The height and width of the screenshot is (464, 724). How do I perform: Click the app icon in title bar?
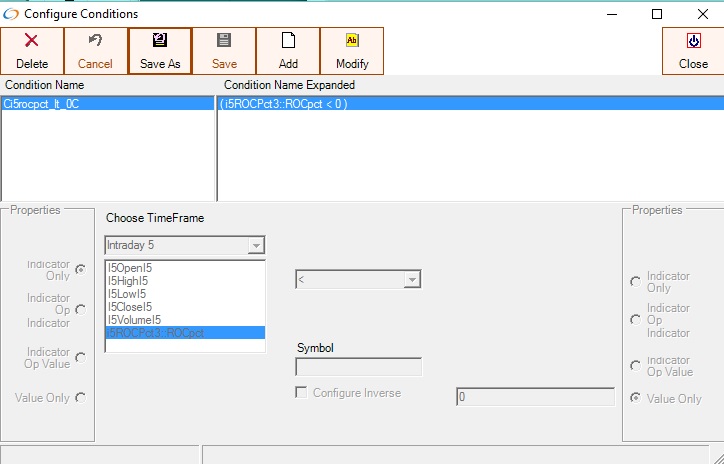(x=12, y=14)
